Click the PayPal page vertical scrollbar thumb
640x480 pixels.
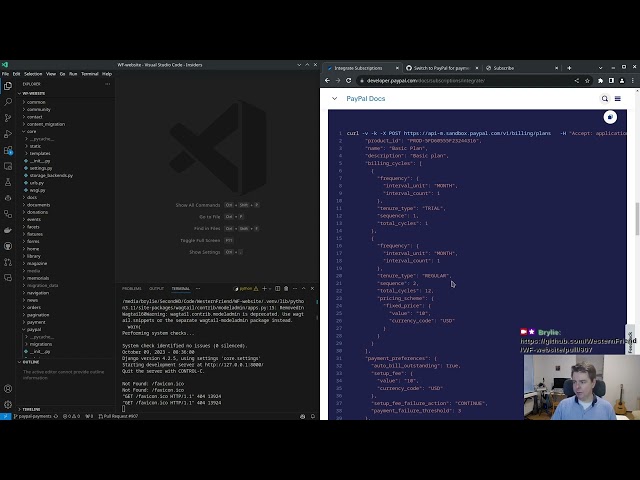(637, 218)
